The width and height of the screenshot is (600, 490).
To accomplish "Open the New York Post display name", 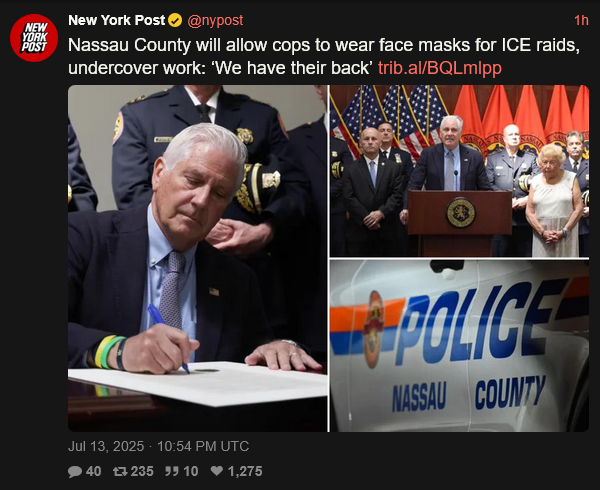I will click(117, 20).
